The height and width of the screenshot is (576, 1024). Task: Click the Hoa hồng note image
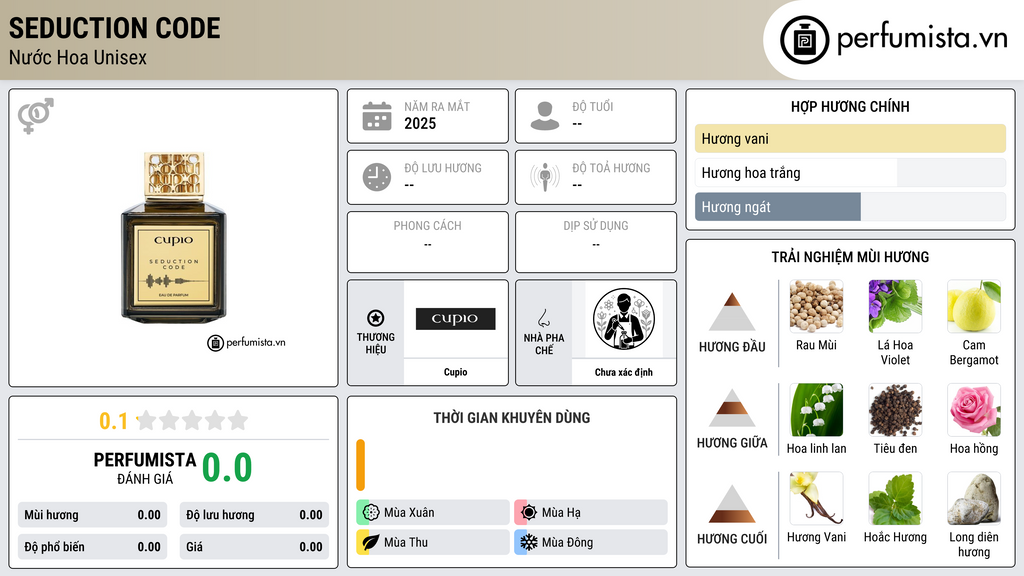click(x=974, y=409)
